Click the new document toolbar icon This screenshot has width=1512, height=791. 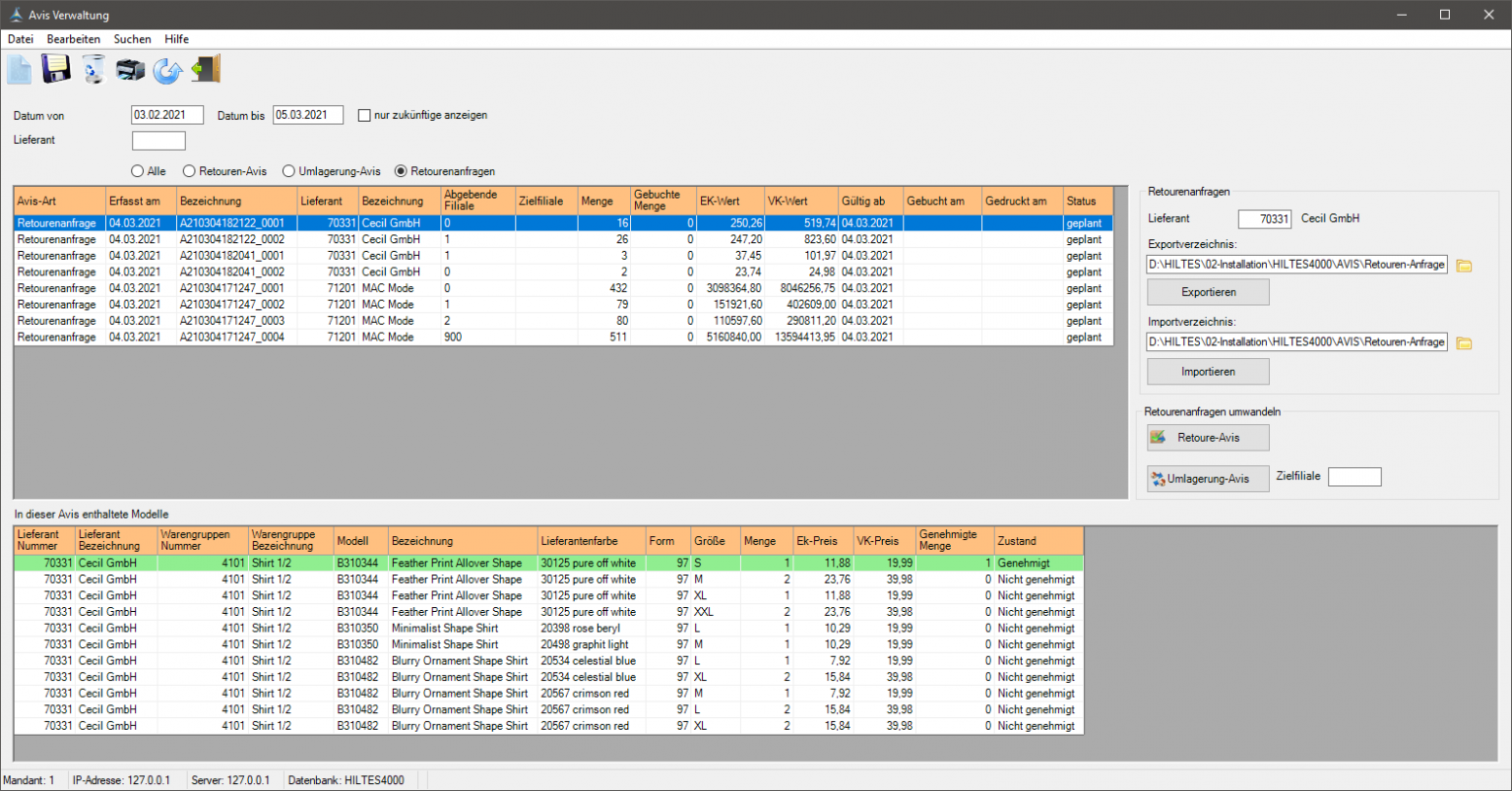(19, 70)
